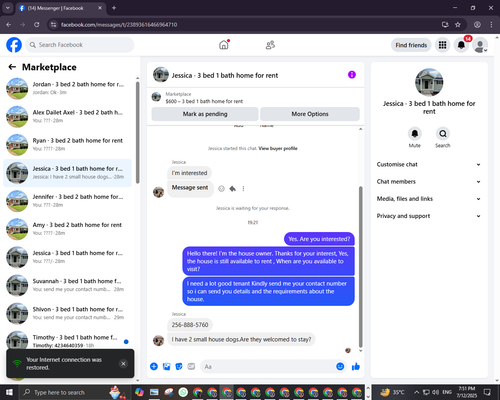Open the Facebook menu grid icon
Screen dimensions: 500x400
(442, 45)
